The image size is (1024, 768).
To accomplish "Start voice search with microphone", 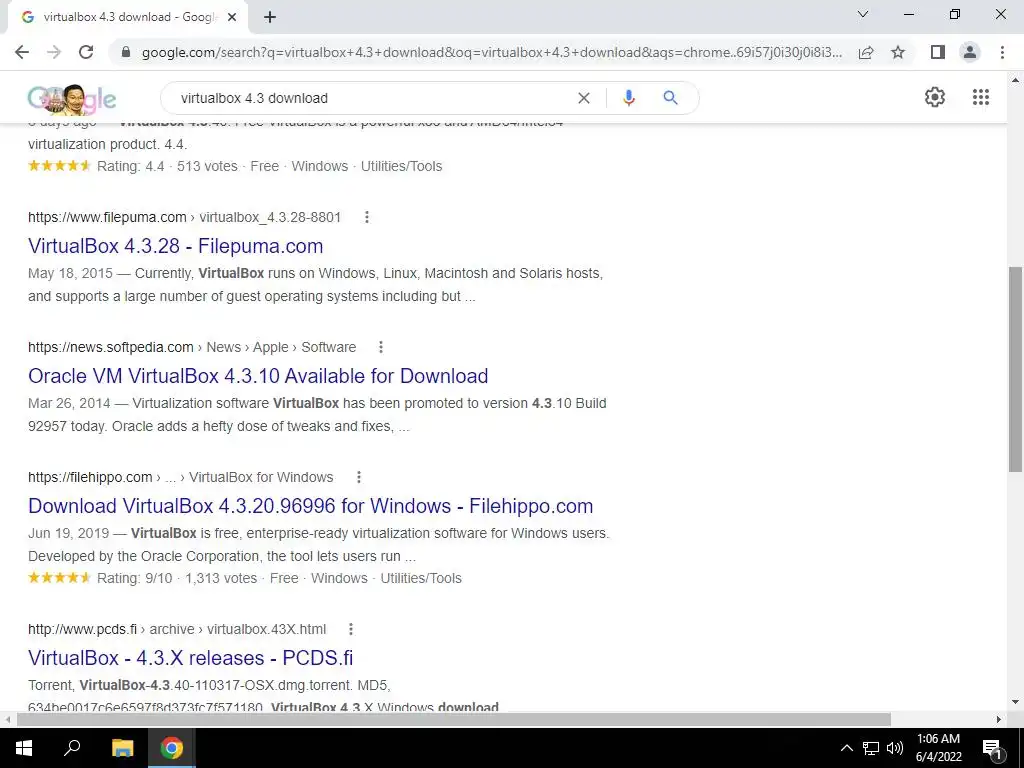I will pyautogui.click(x=629, y=98).
